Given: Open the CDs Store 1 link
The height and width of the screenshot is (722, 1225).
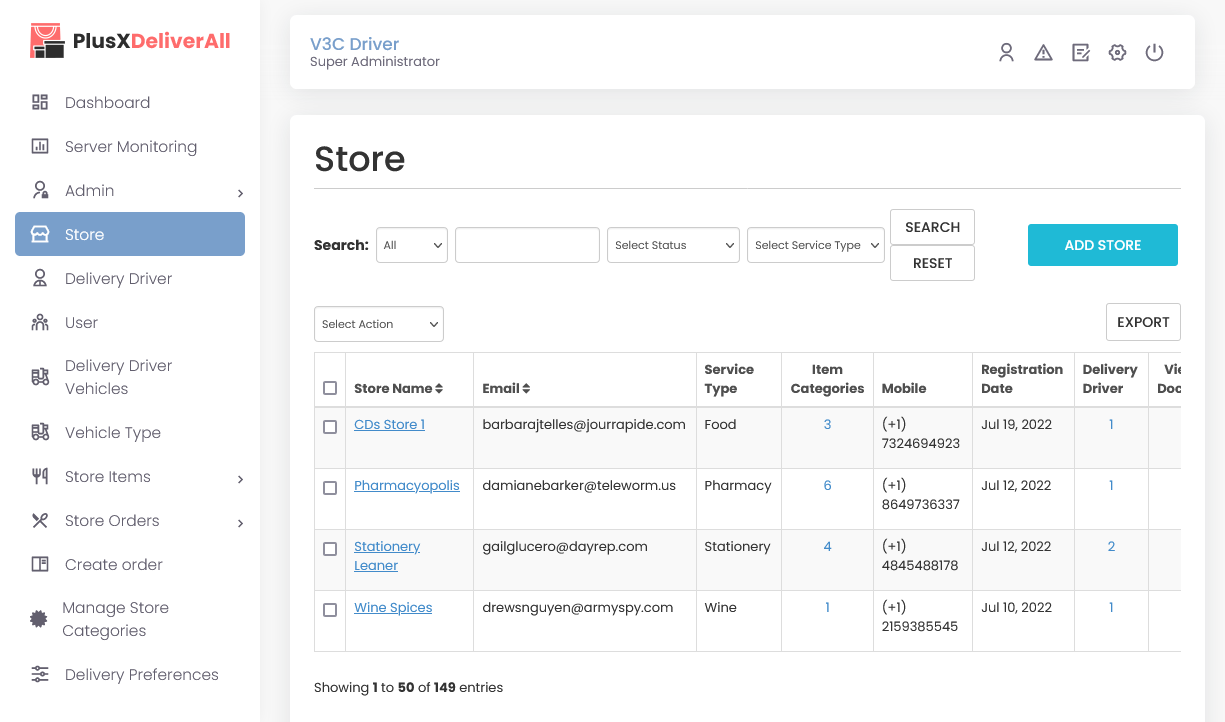Looking at the screenshot, I should click(x=389, y=425).
